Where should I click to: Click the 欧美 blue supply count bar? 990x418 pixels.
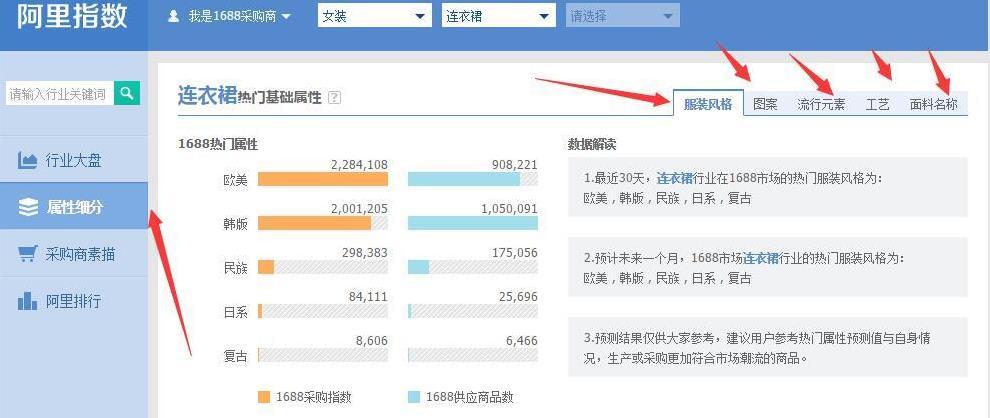pyautogui.click(x=464, y=179)
